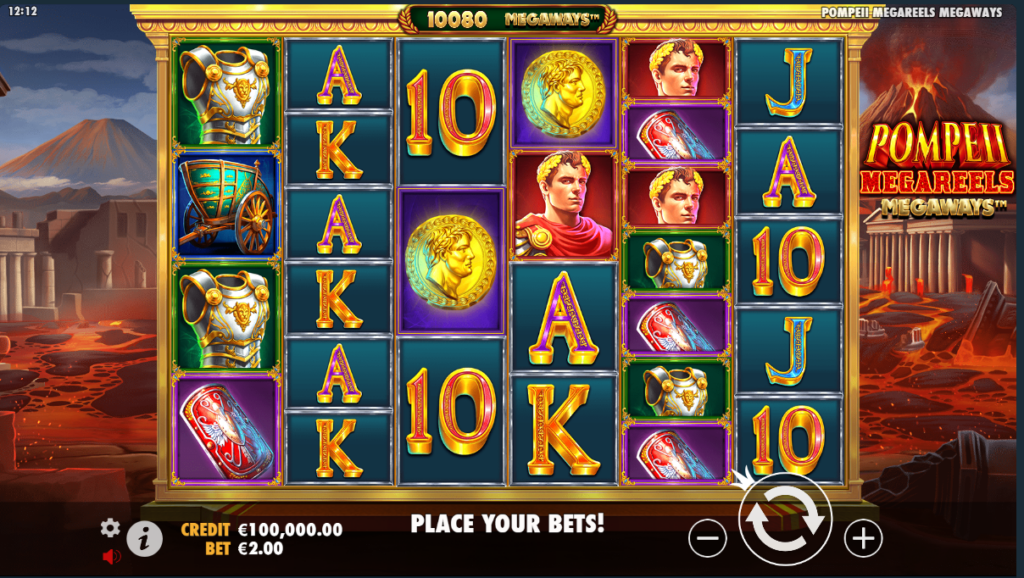Open the game info button
The height and width of the screenshot is (578, 1024).
pos(144,539)
